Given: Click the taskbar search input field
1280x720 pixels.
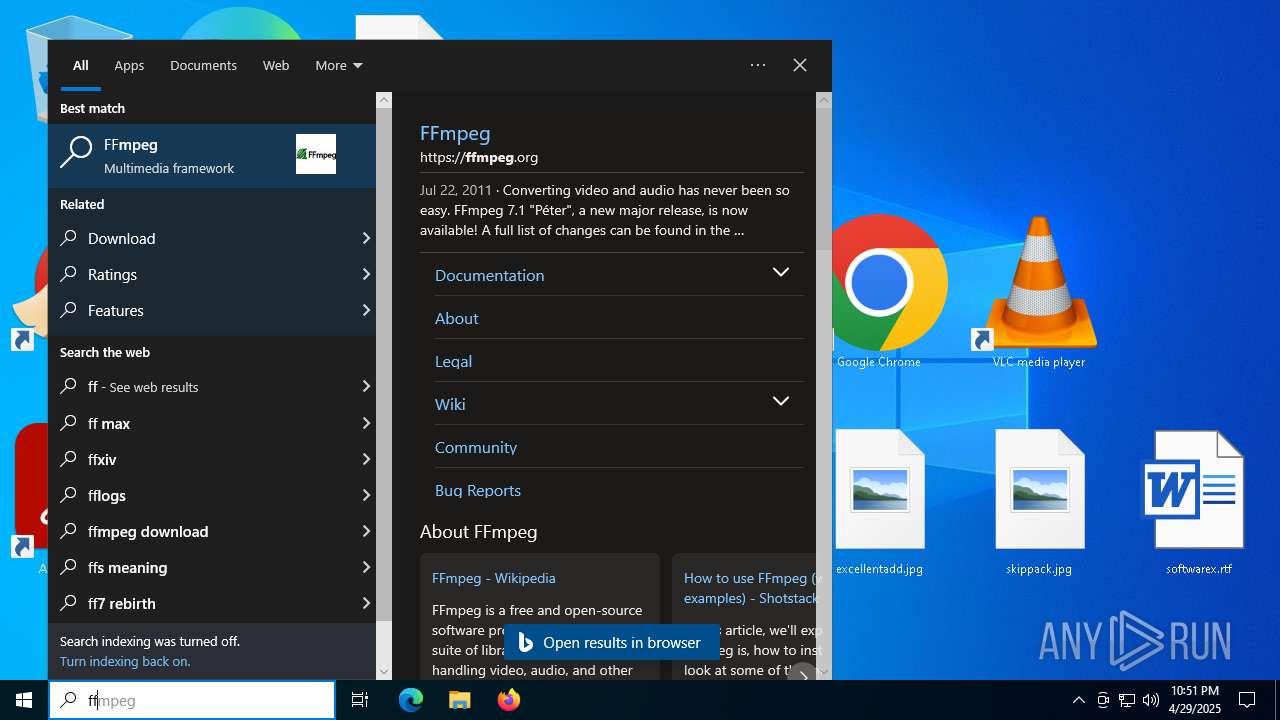Looking at the screenshot, I should [x=192, y=700].
